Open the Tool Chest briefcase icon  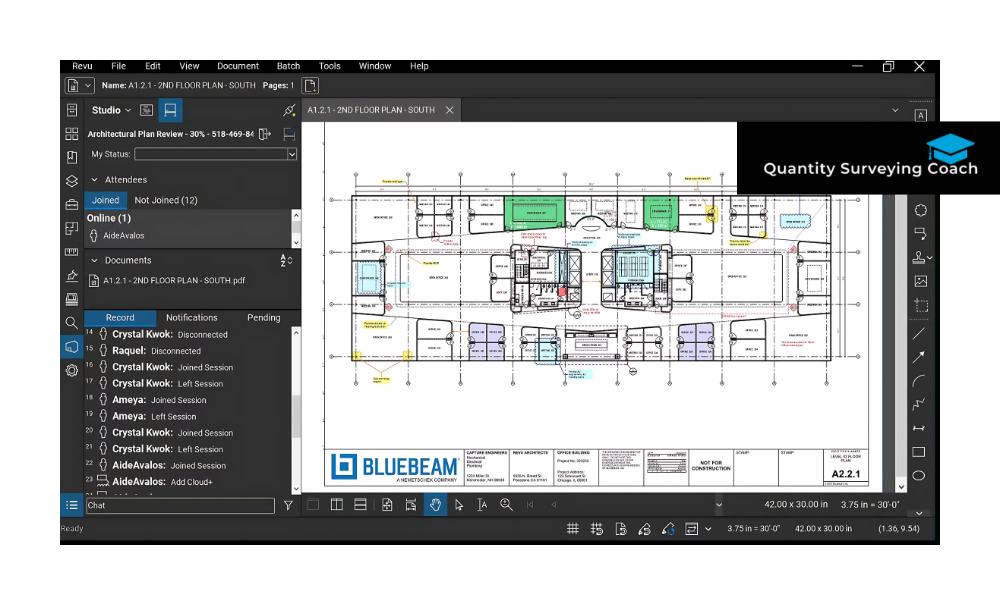point(71,205)
